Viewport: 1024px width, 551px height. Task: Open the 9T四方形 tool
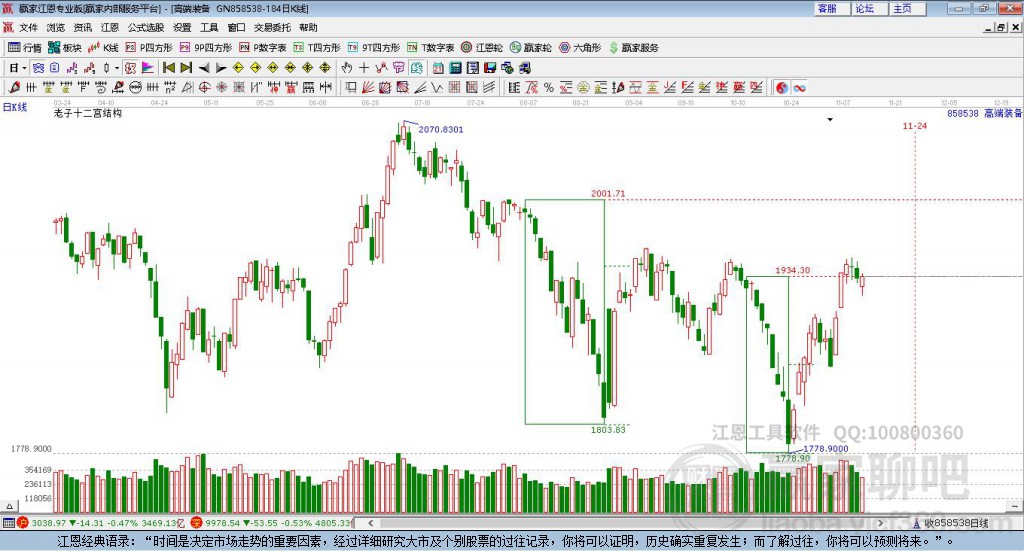[374, 48]
